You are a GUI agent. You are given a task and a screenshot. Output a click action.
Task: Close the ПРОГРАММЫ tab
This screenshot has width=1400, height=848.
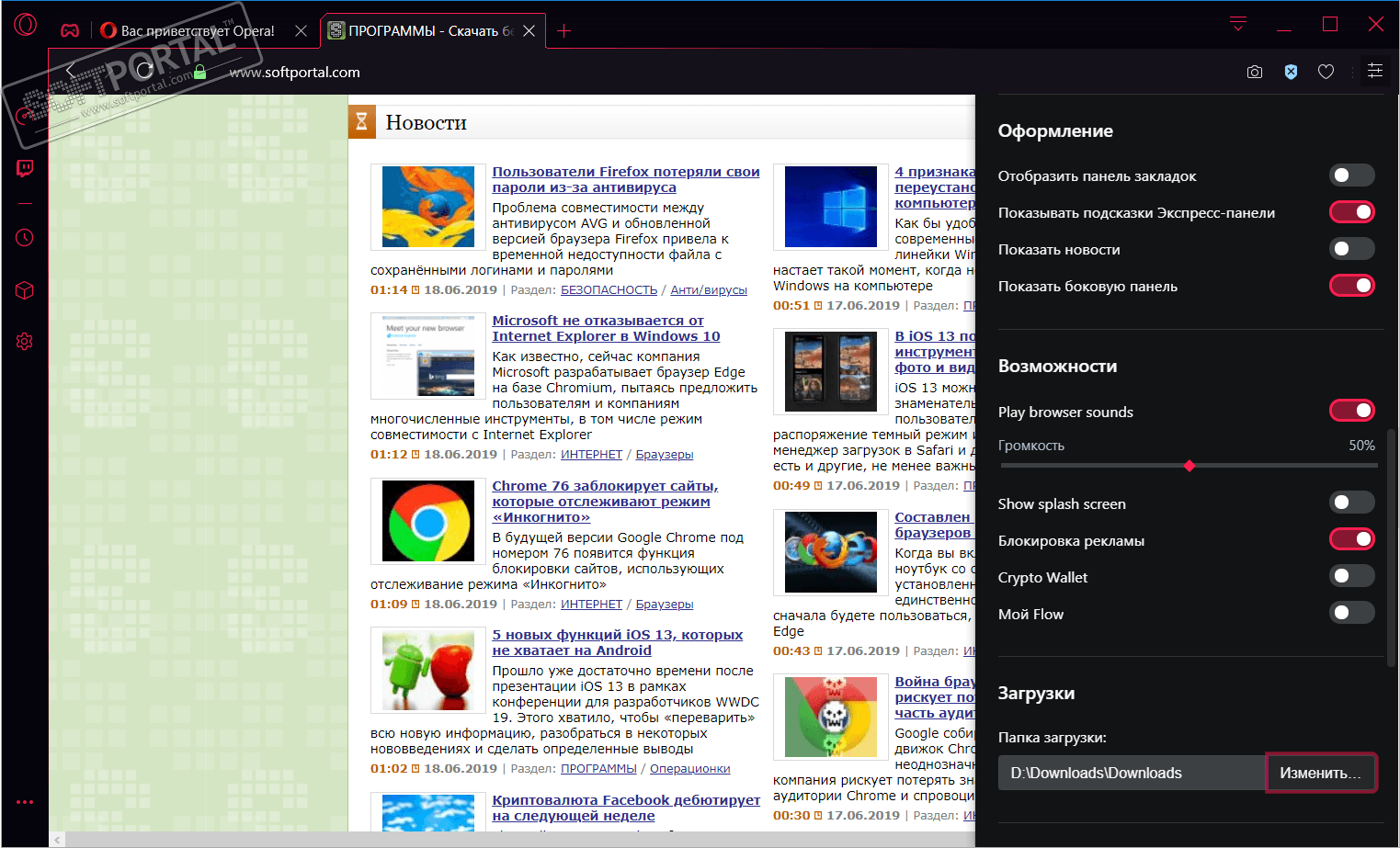pos(529,31)
